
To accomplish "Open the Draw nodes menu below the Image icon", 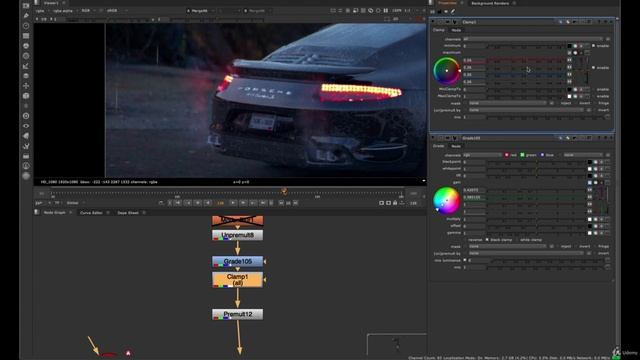I will [26, 16].
